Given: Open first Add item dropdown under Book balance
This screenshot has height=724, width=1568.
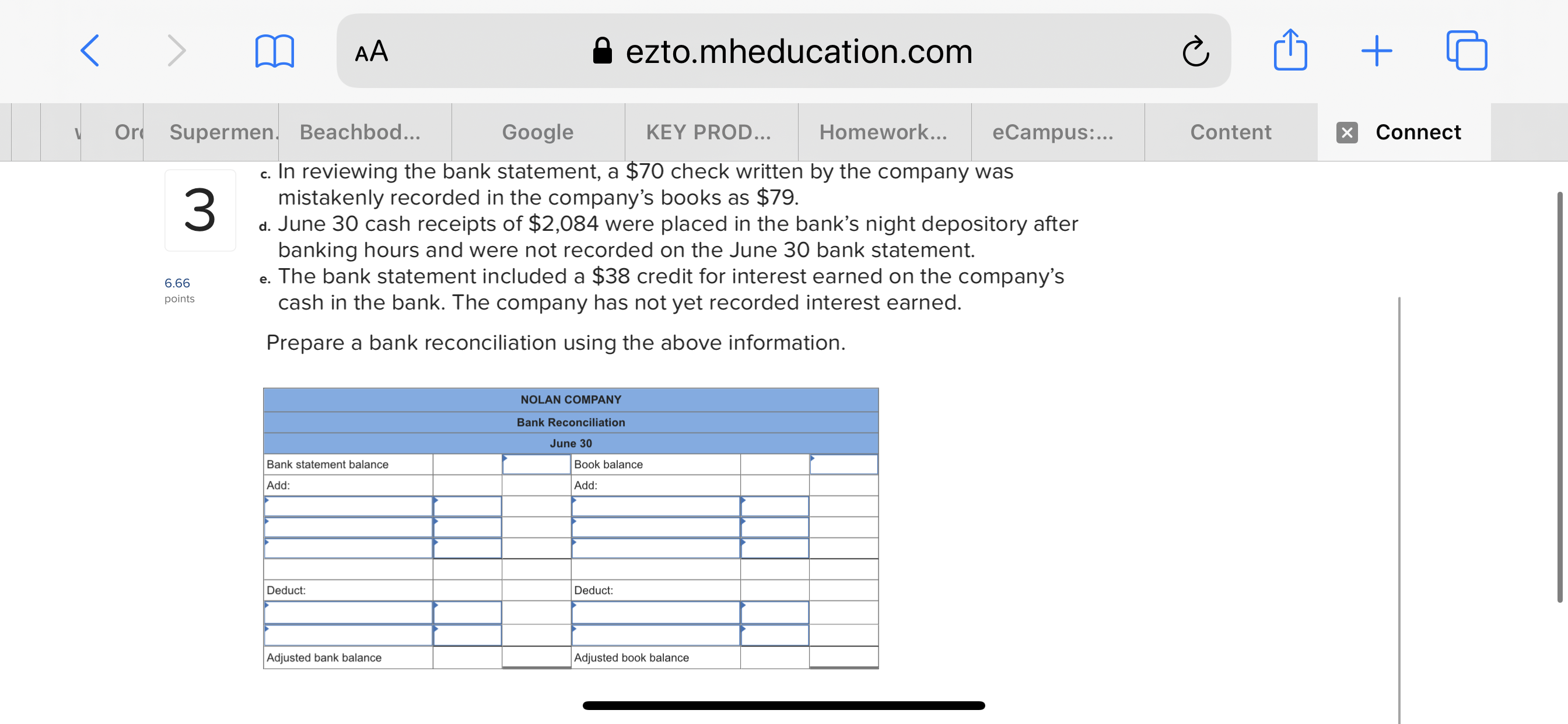Looking at the screenshot, I should (x=656, y=506).
